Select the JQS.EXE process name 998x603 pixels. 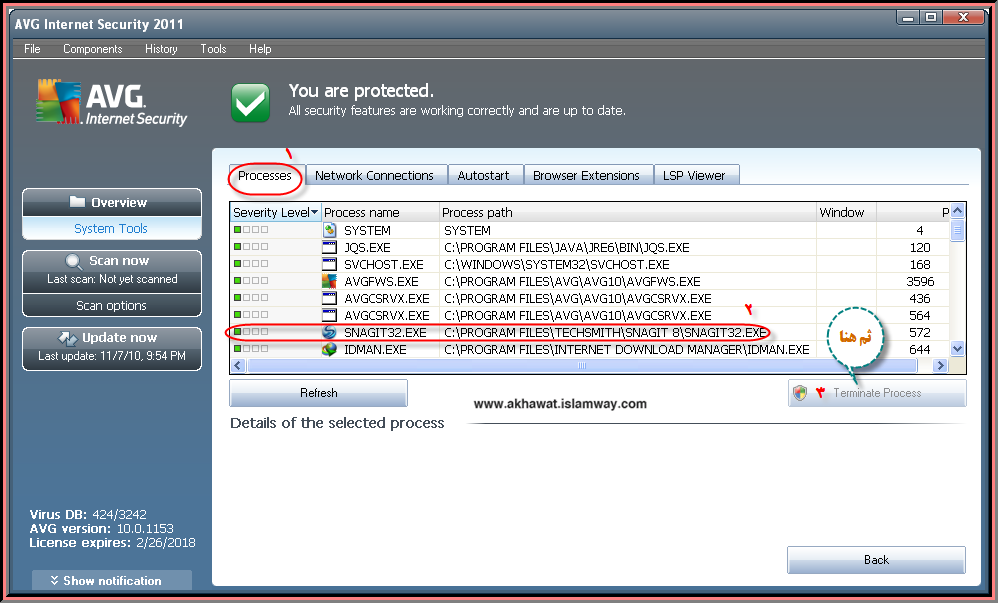[367, 247]
